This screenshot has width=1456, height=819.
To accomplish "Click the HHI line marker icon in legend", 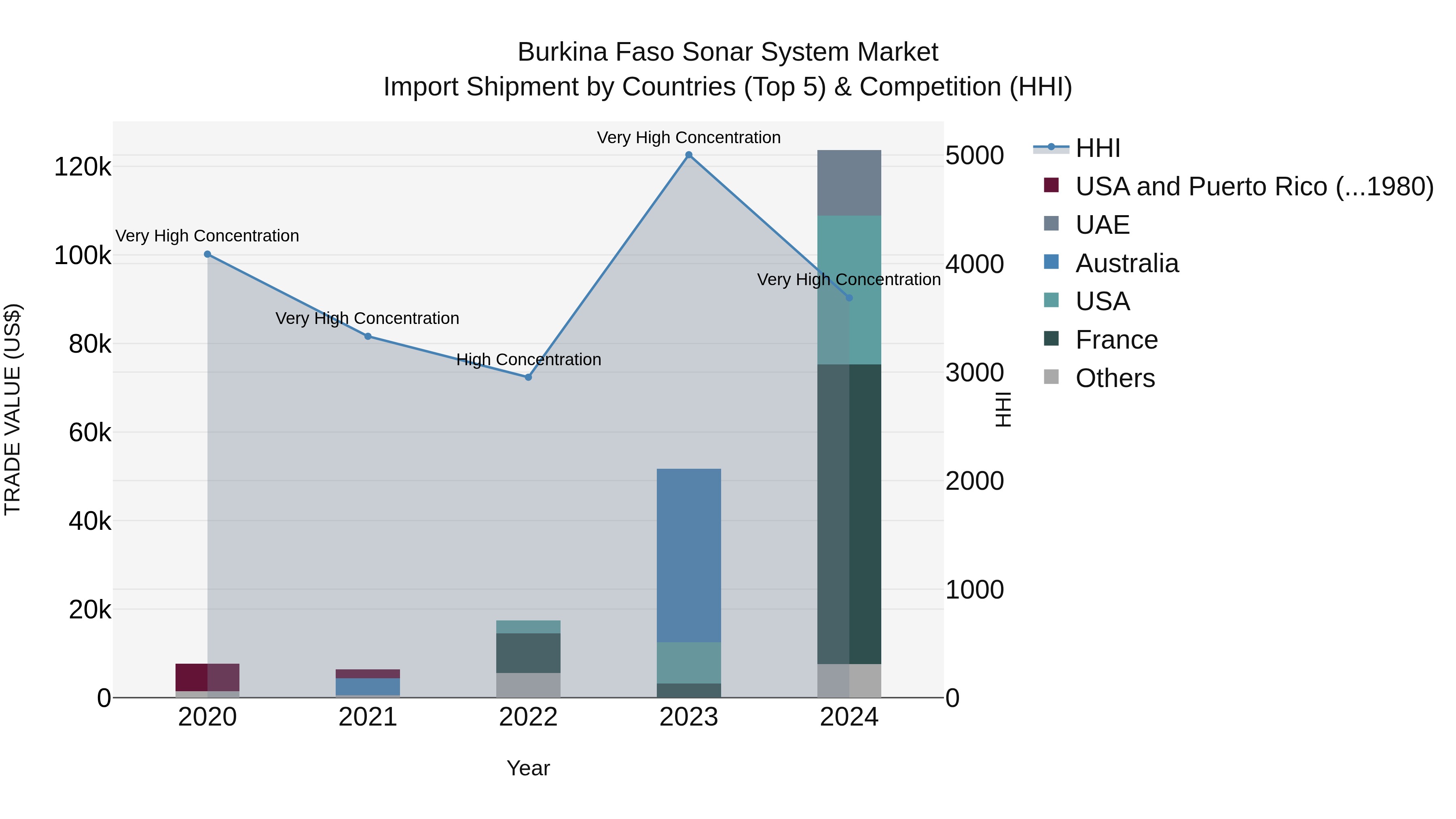I will tap(1051, 148).
